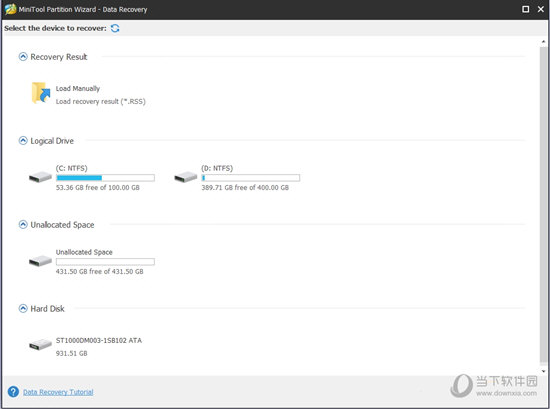550x409 pixels.
Task: Click the scrollbar down arrow
Action: (543, 371)
